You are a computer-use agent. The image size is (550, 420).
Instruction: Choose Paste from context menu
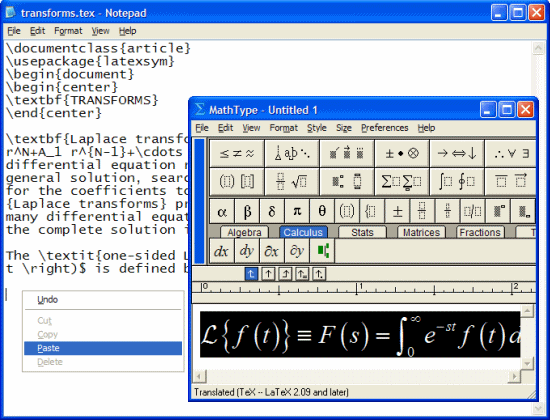coord(103,348)
